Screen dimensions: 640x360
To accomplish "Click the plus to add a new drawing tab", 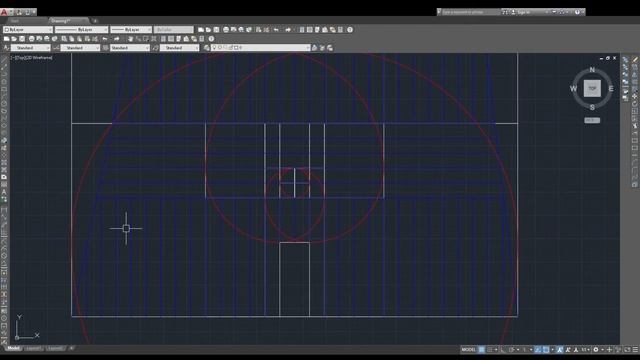I will coord(95,21).
